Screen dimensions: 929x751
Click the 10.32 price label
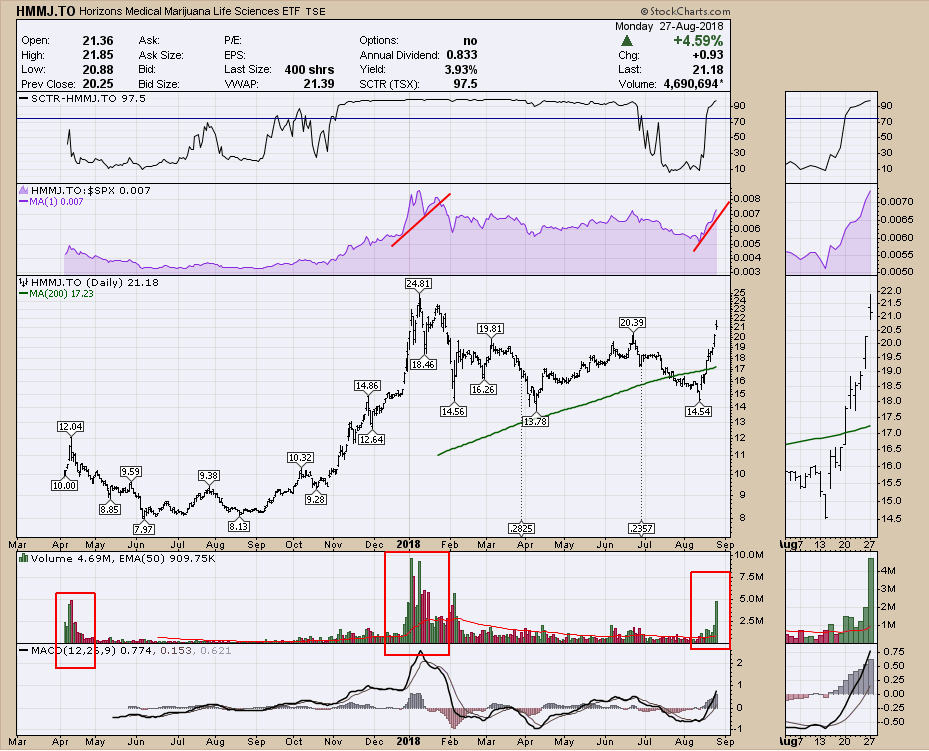pos(300,457)
